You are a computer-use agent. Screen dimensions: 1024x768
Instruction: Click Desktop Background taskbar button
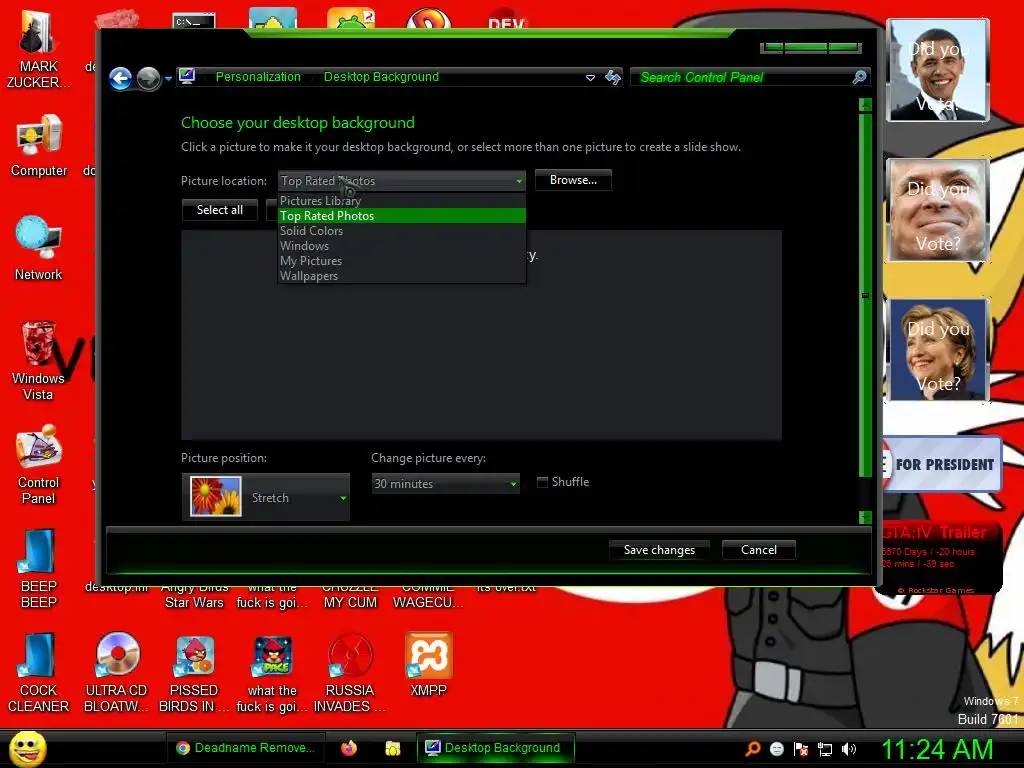[495, 748]
